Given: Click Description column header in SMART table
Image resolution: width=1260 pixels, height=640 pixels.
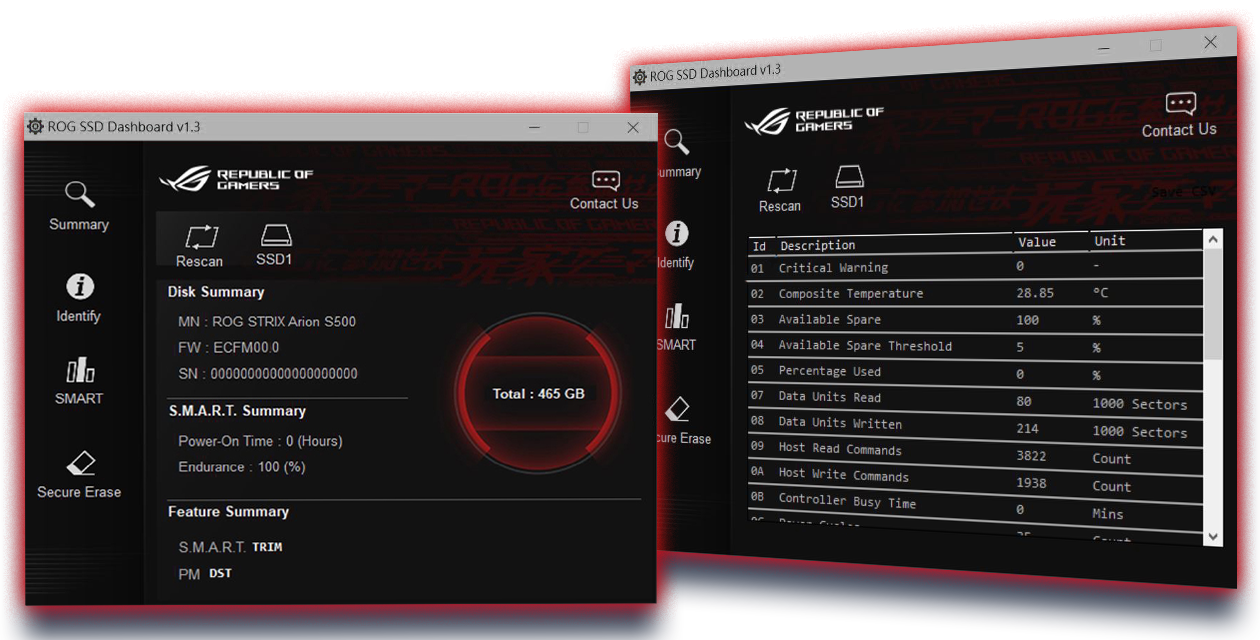Looking at the screenshot, I should (x=818, y=245).
